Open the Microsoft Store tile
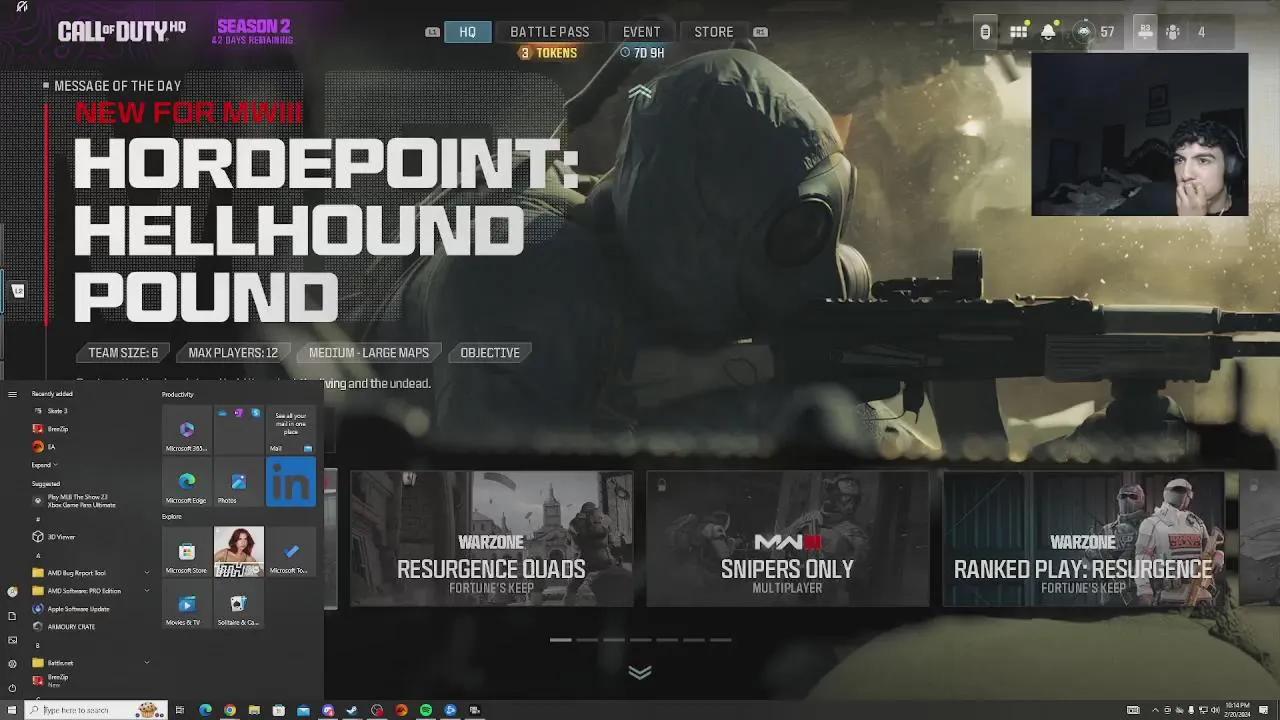Viewport: 1280px width, 720px height. pyautogui.click(x=187, y=552)
